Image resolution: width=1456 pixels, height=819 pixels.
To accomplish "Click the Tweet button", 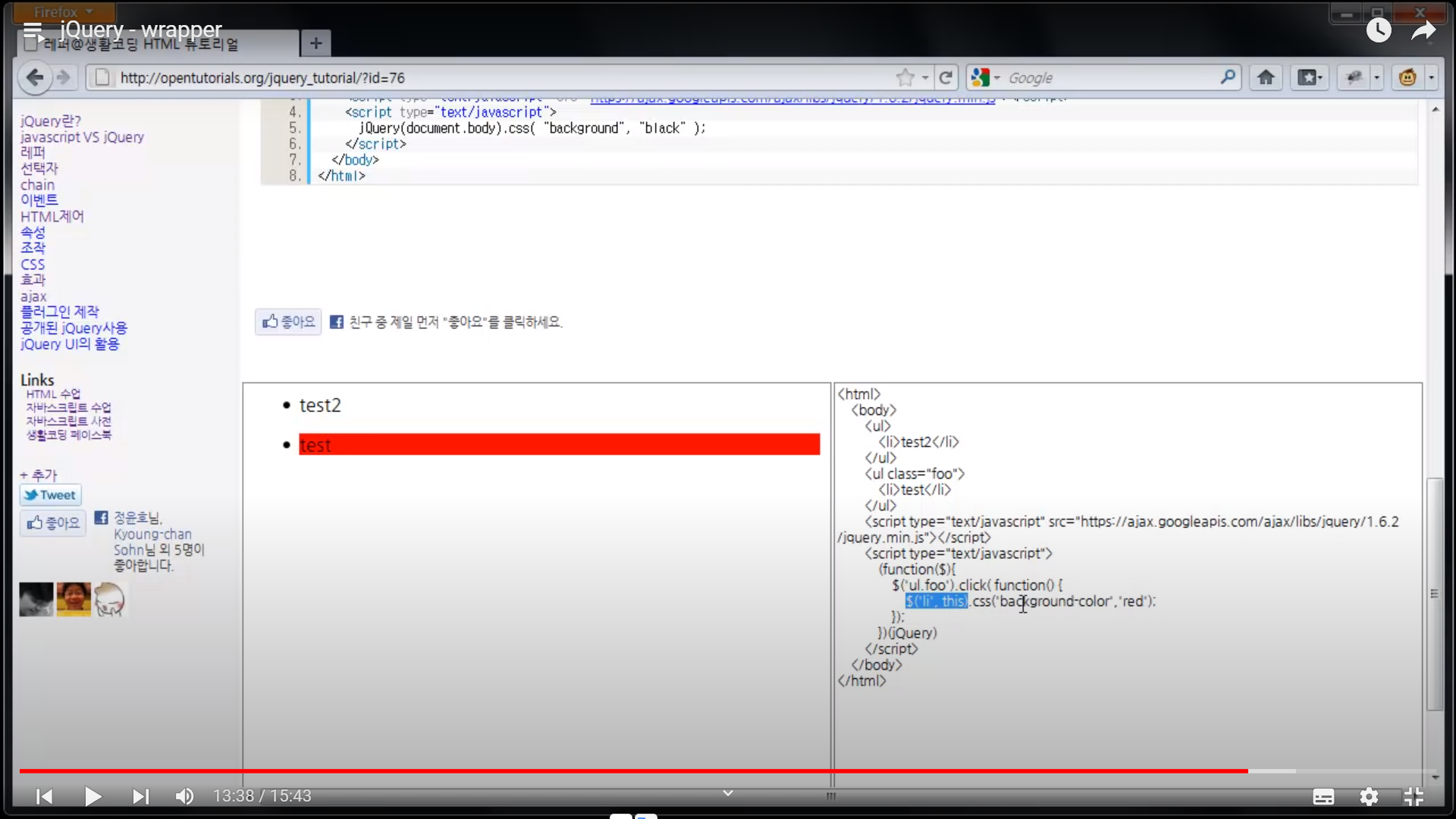I will pos(50,495).
